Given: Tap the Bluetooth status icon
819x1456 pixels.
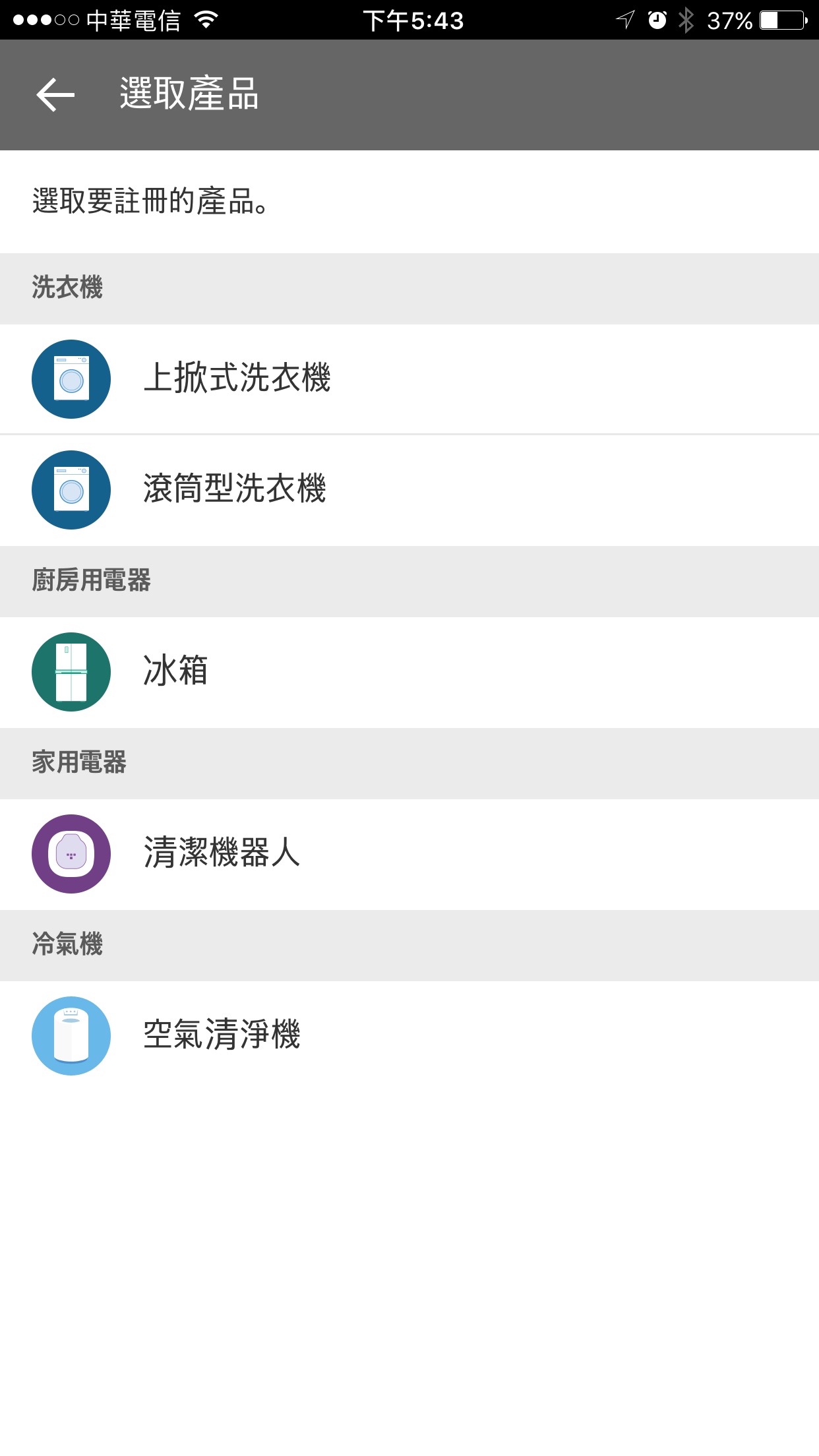Looking at the screenshot, I should pyautogui.click(x=686, y=20).
